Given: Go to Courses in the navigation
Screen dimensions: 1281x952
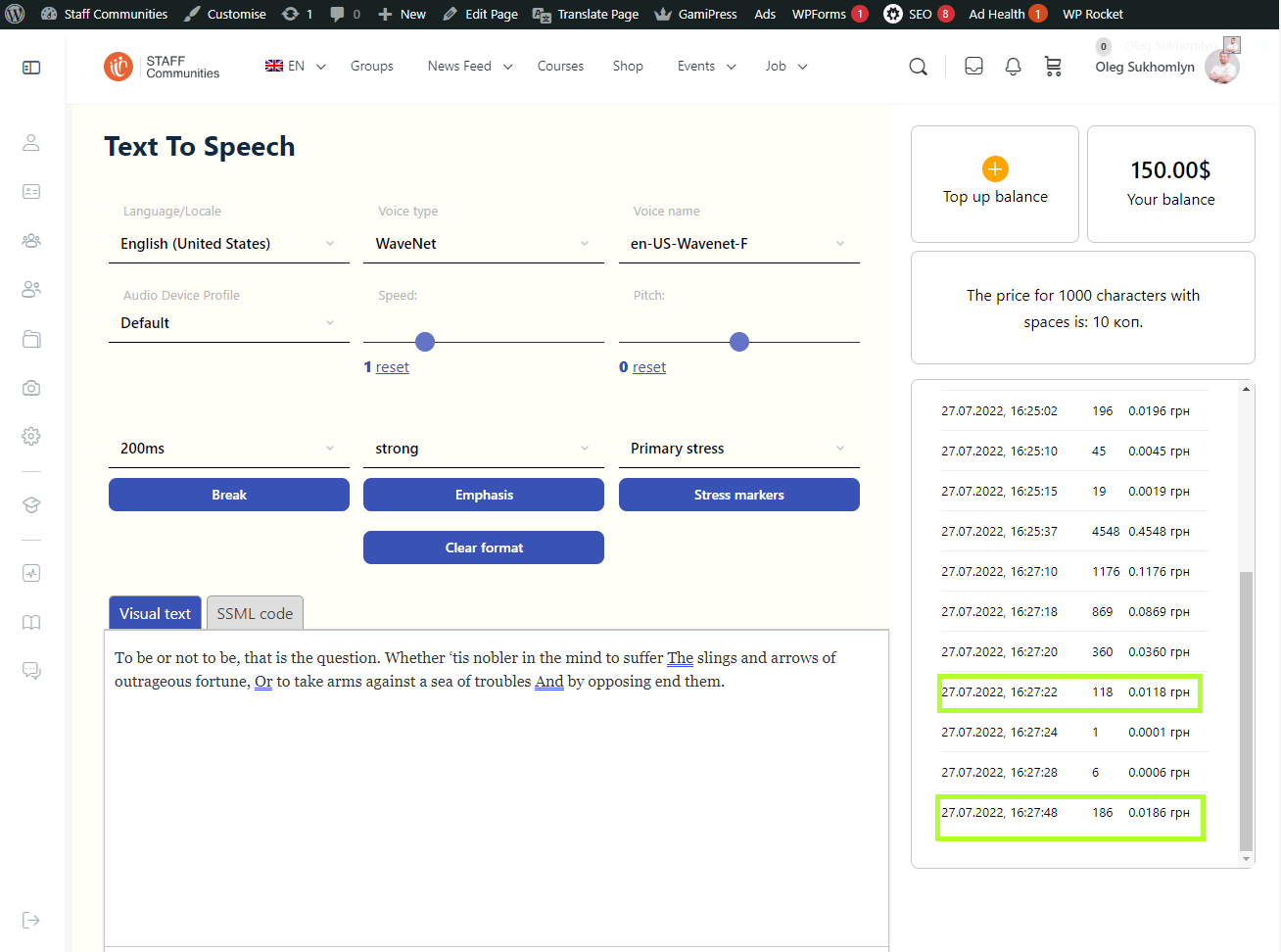Looking at the screenshot, I should pyautogui.click(x=560, y=67).
